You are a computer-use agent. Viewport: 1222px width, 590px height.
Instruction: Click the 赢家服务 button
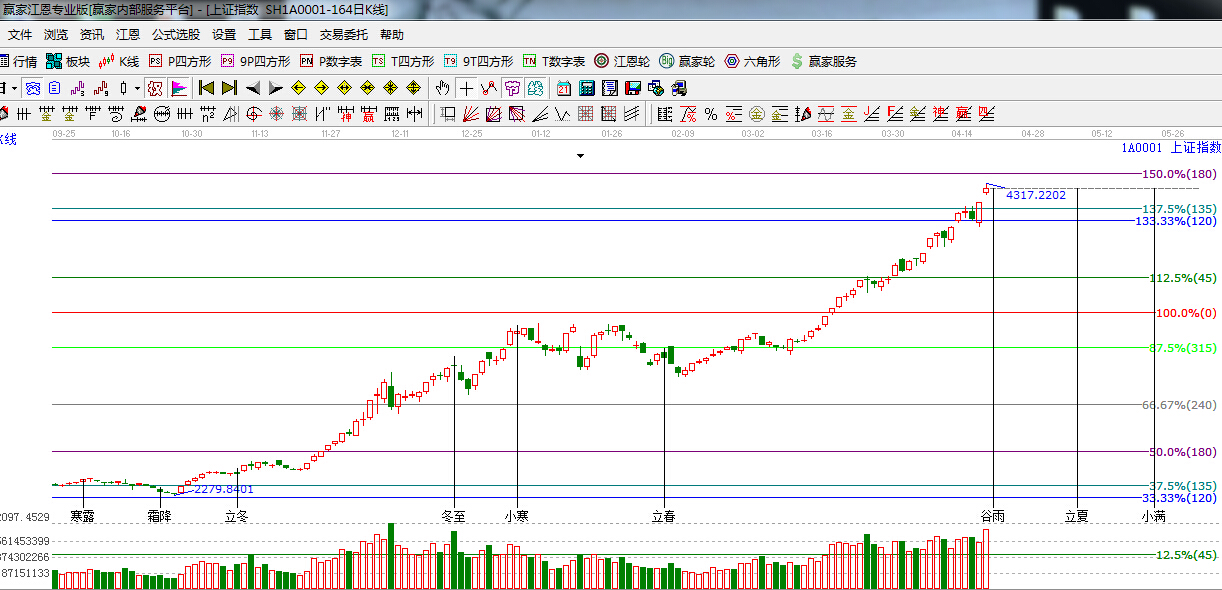tap(824, 62)
